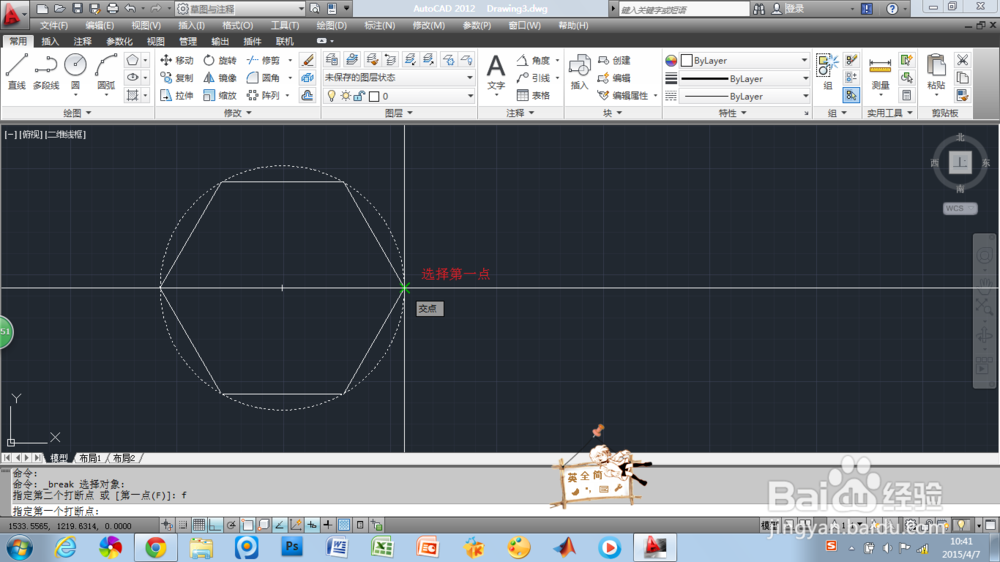The height and width of the screenshot is (562, 1000).
Task: Click the Save icon in quick access toolbar
Action: pyautogui.click(x=77, y=8)
